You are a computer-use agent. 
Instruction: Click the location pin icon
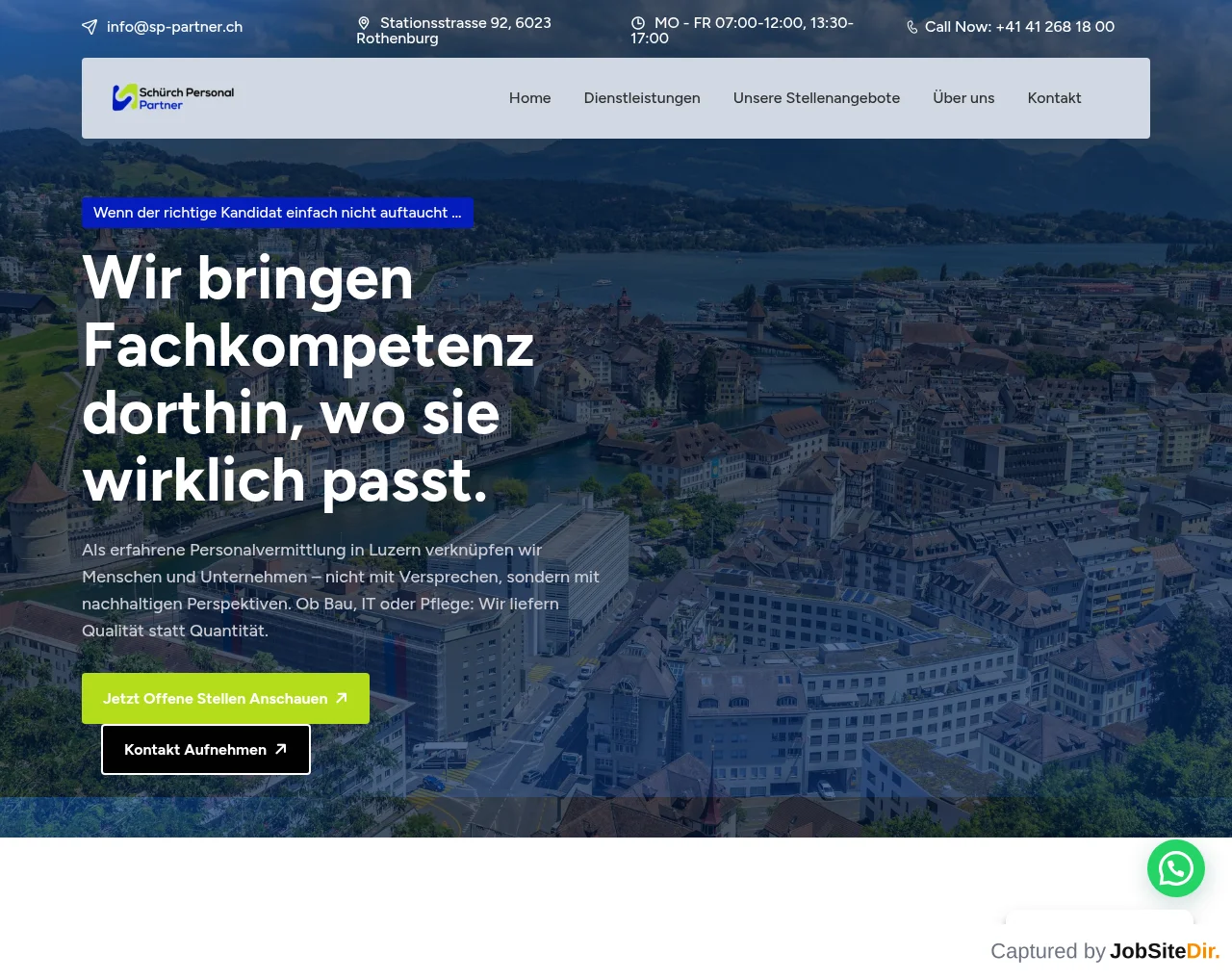pyautogui.click(x=364, y=23)
